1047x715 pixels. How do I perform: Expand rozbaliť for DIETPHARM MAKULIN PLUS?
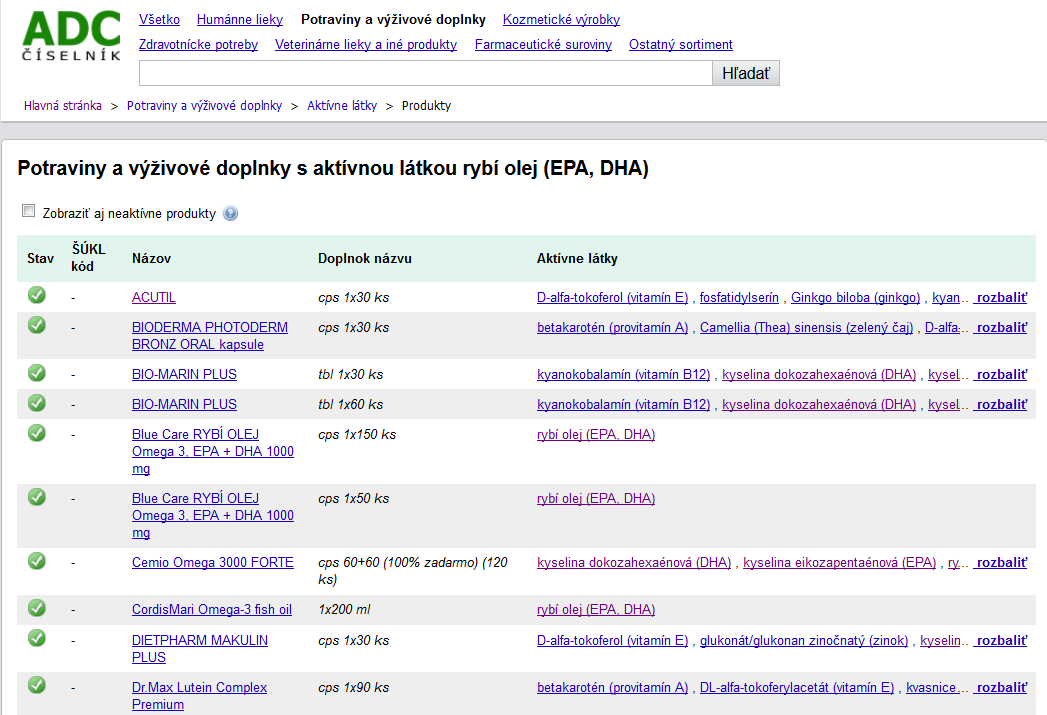coord(1000,641)
